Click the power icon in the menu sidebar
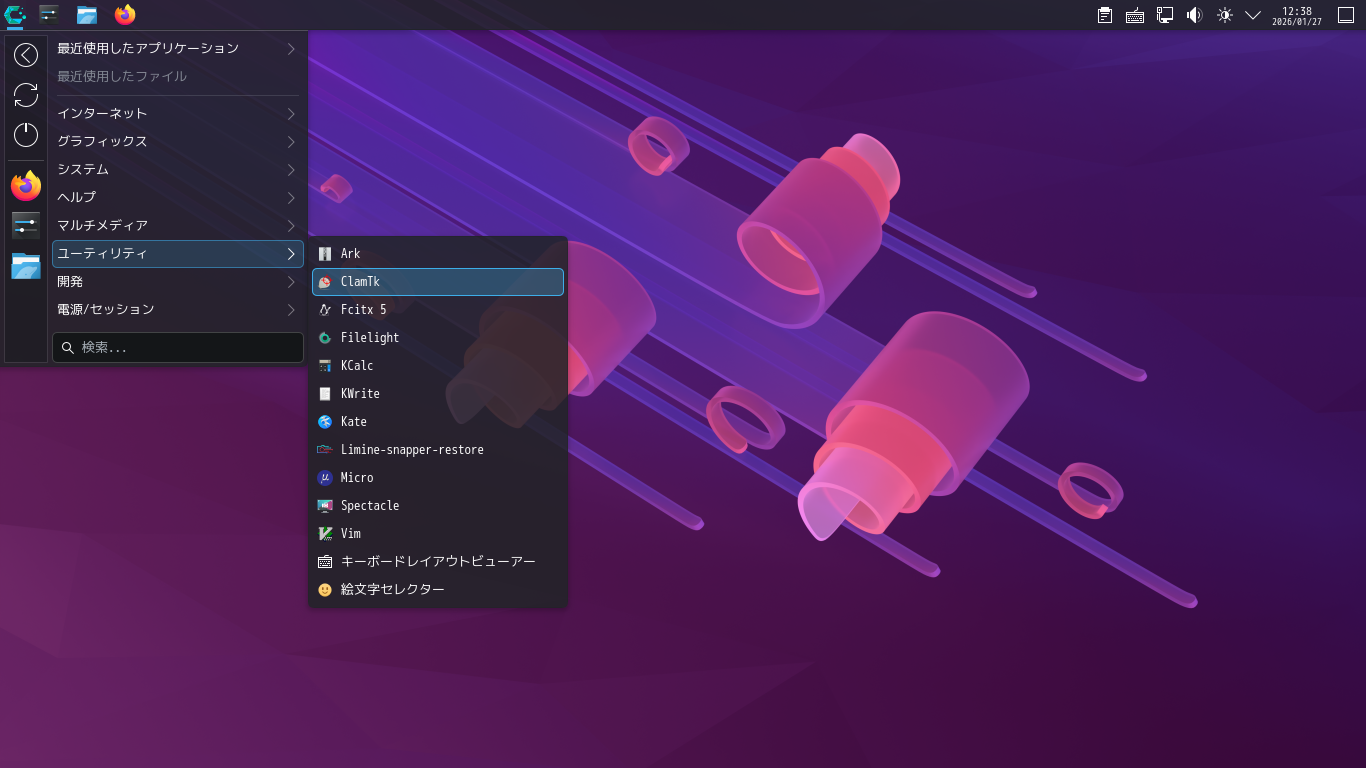The width and height of the screenshot is (1366, 768). tap(26, 135)
